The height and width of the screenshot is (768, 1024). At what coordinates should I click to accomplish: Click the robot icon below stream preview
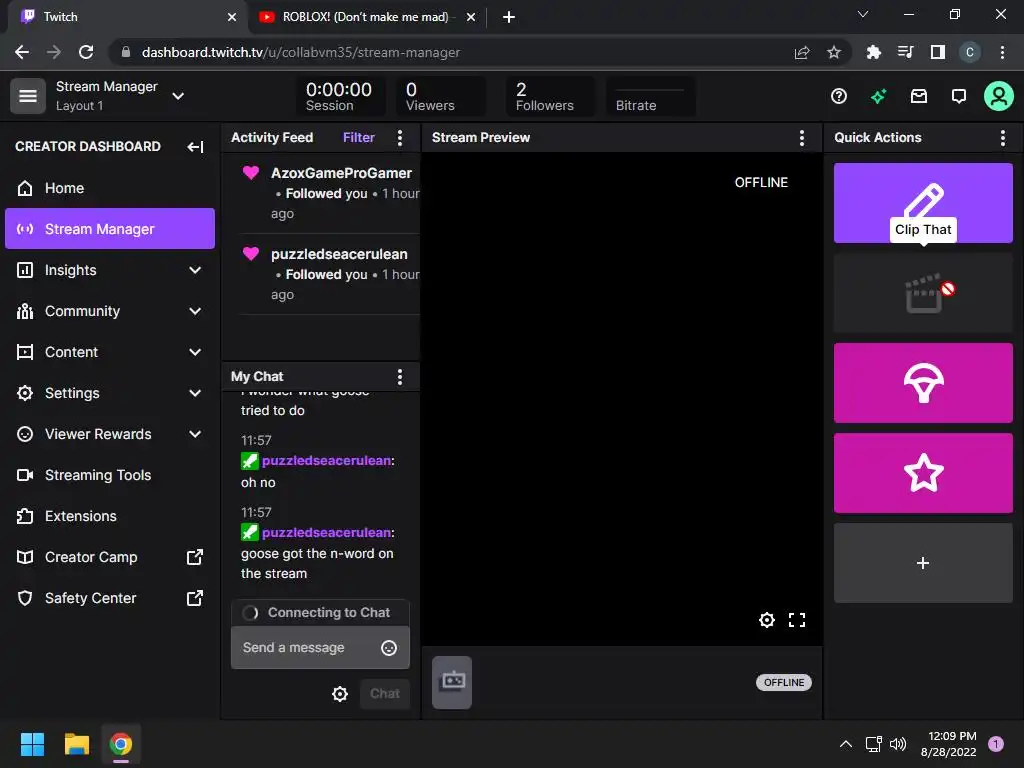(x=452, y=682)
